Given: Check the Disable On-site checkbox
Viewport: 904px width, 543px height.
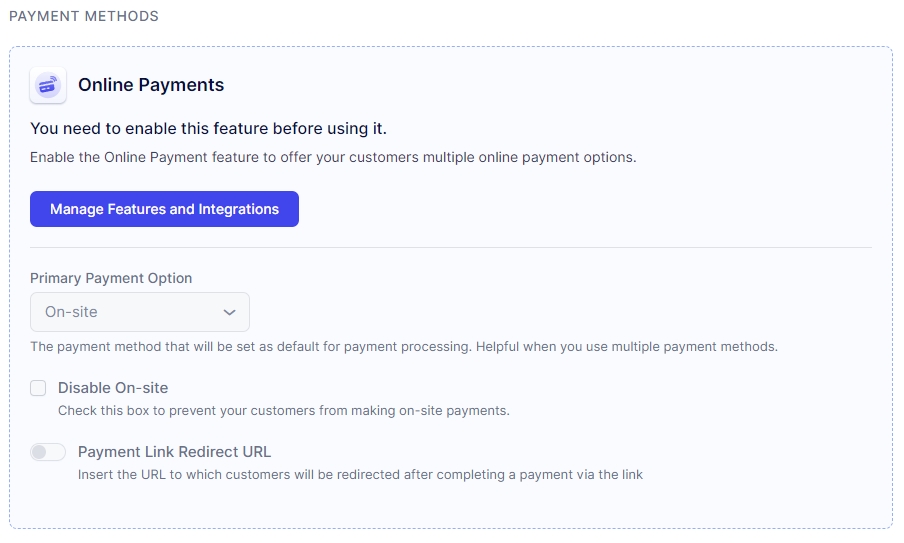Looking at the screenshot, I should click(x=38, y=388).
